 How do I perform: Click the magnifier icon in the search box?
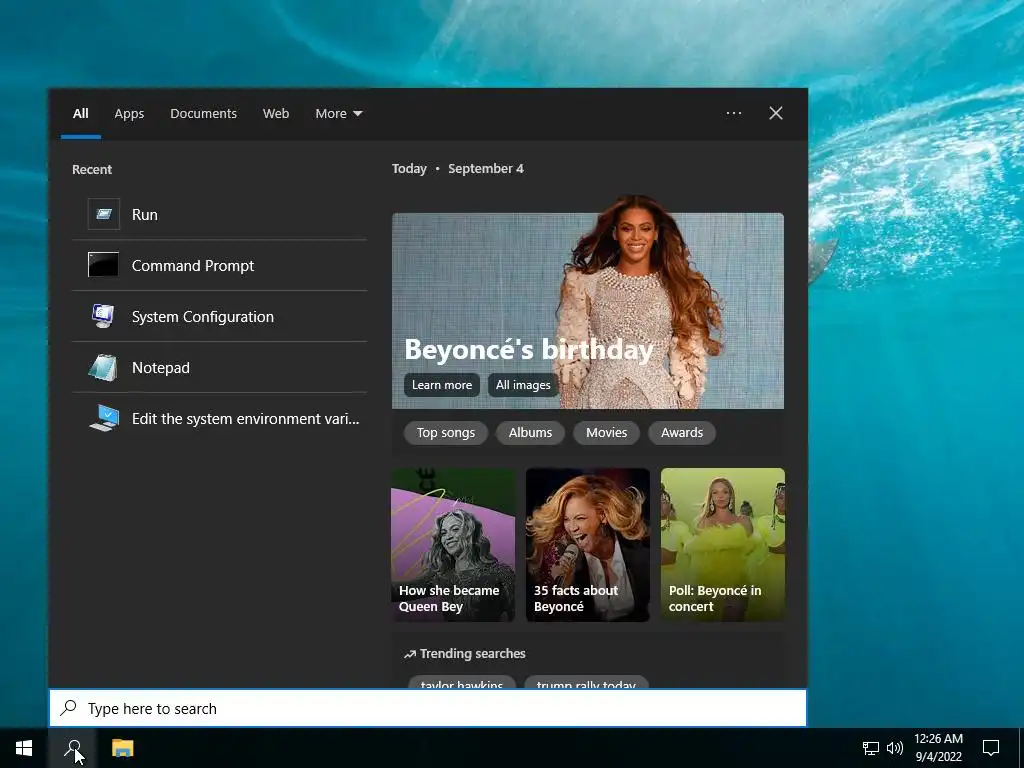68,708
